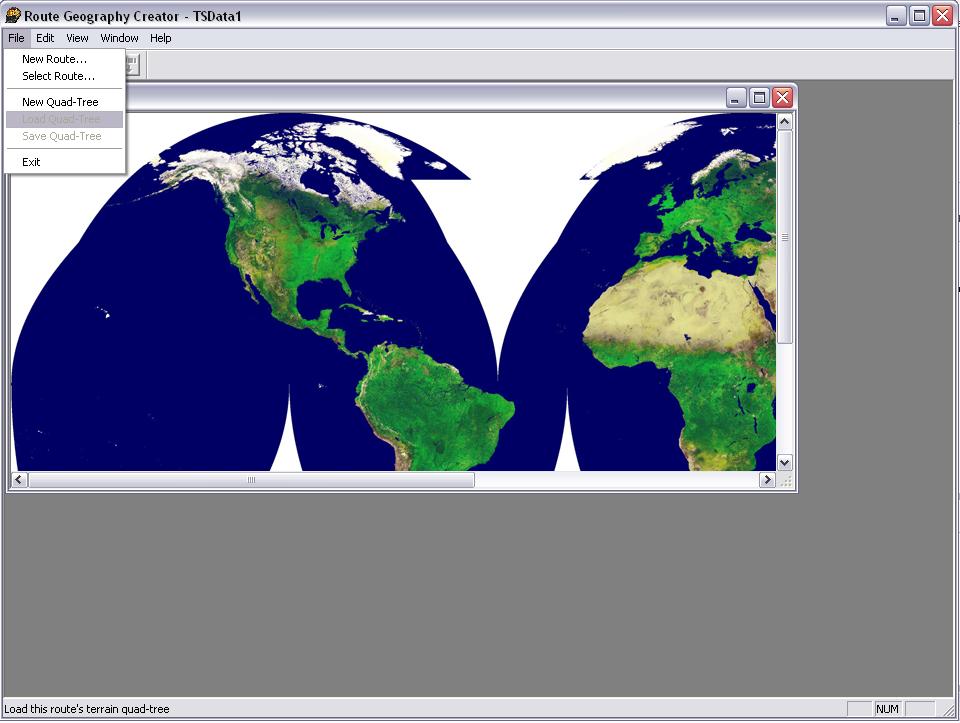Click the Route Geography Creator title bar icon

pos(13,15)
